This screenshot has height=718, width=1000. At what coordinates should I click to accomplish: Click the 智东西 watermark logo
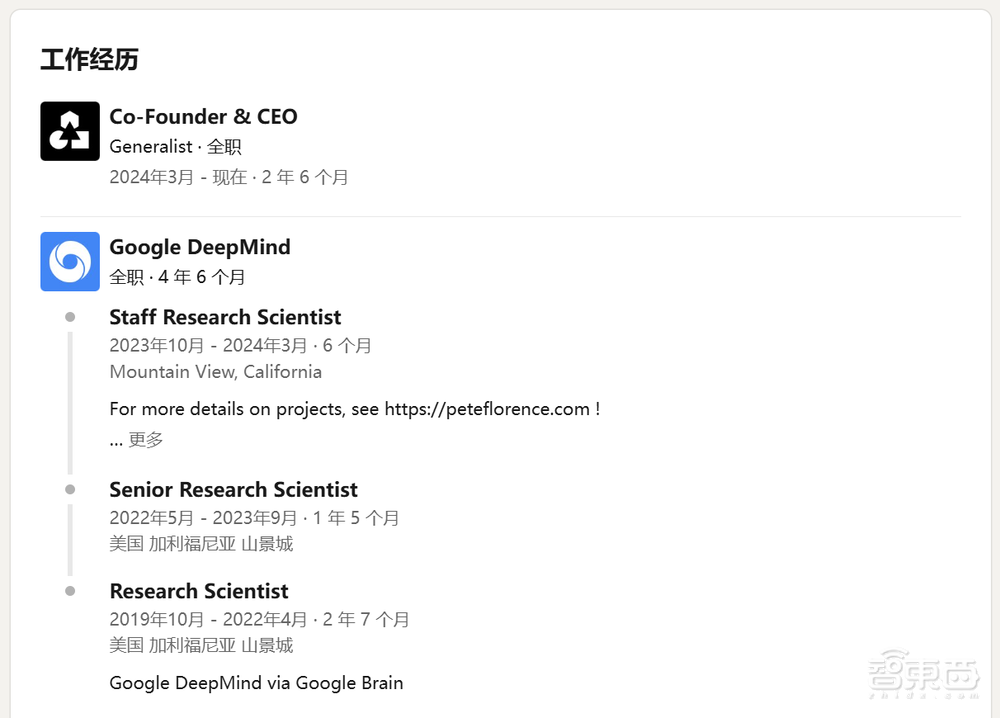(923, 673)
